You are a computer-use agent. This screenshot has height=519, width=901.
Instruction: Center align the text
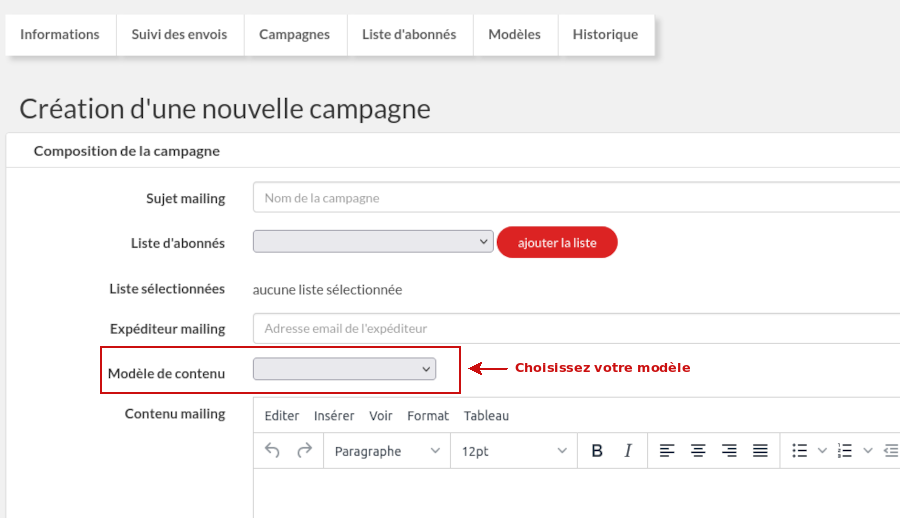(x=698, y=451)
